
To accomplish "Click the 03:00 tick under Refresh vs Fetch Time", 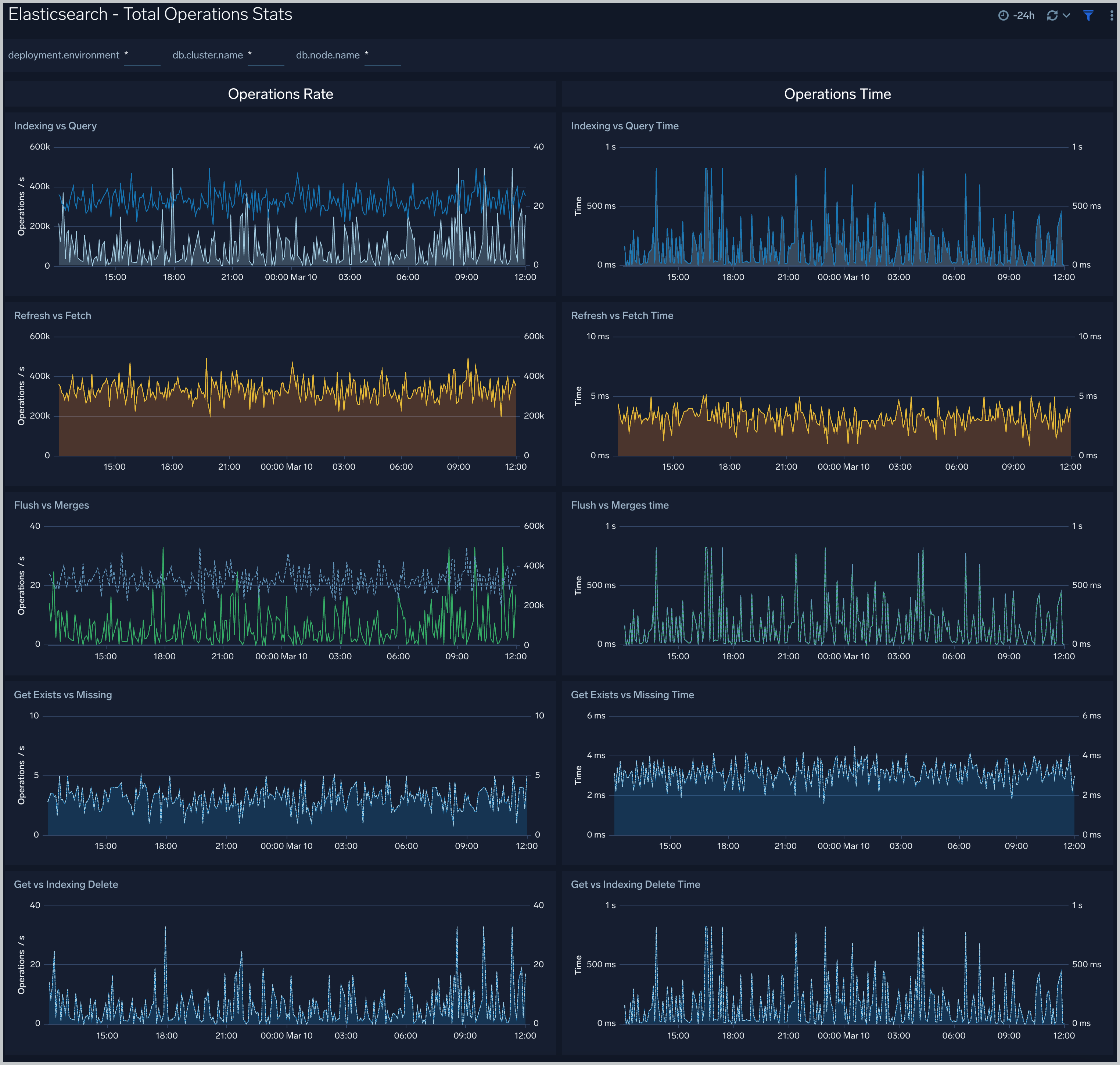I will click(900, 467).
